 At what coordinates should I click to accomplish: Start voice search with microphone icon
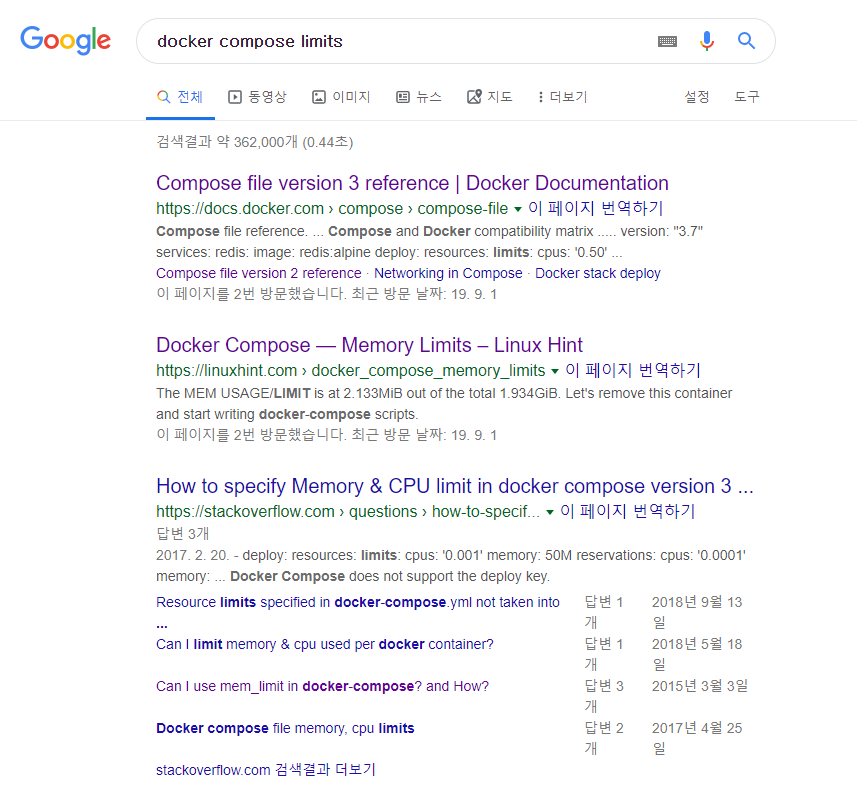pyautogui.click(x=707, y=41)
